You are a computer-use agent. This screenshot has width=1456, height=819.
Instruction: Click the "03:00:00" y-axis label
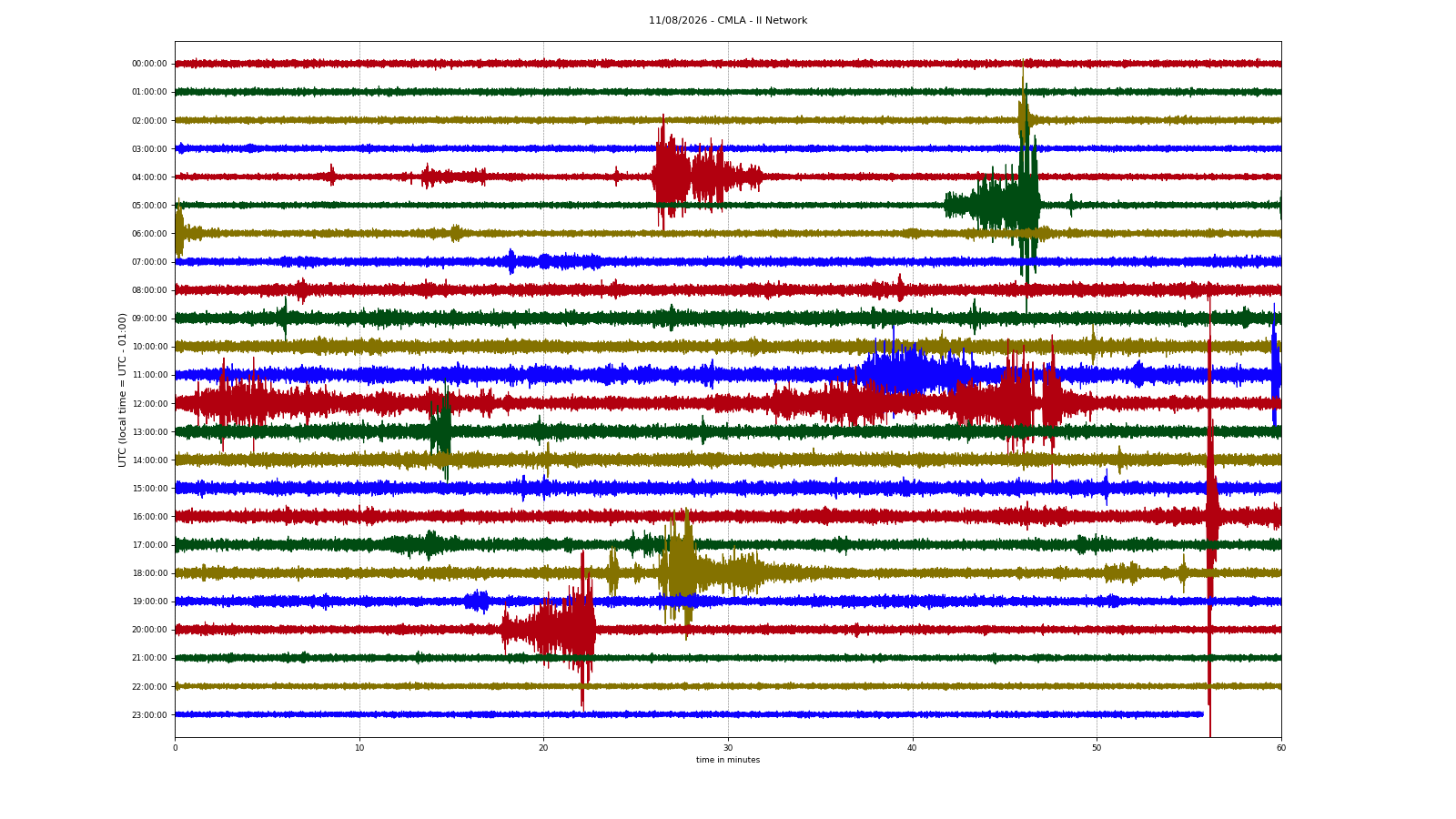coord(149,148)
